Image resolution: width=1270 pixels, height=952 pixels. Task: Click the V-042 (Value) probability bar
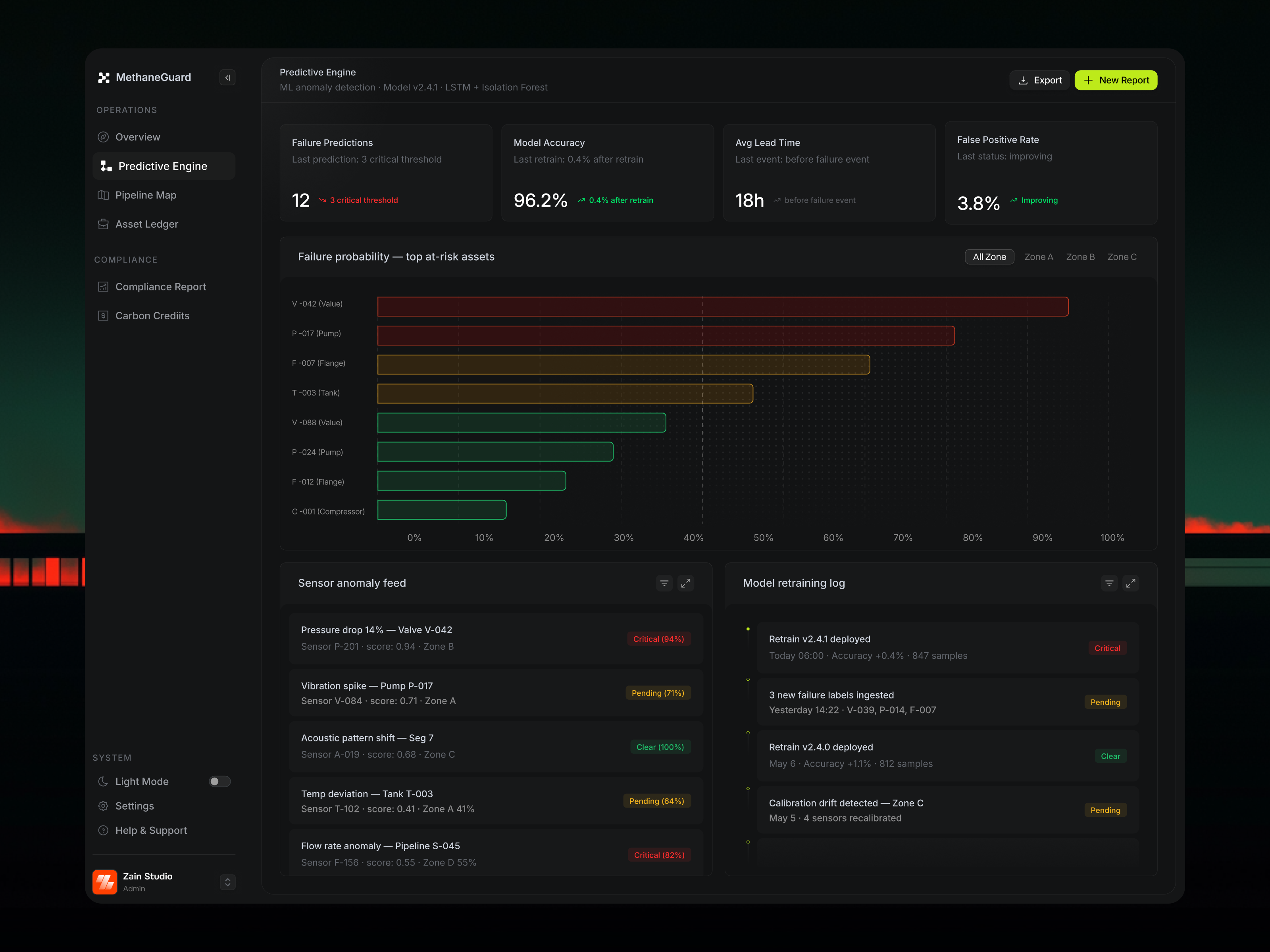tap(723, 307)
